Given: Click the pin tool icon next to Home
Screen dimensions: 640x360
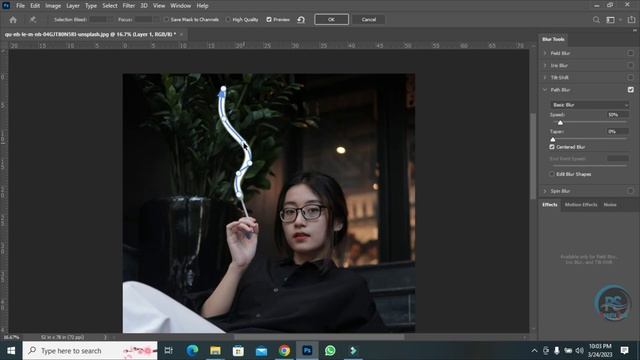Looking at the screenshot, I should 33,20.
